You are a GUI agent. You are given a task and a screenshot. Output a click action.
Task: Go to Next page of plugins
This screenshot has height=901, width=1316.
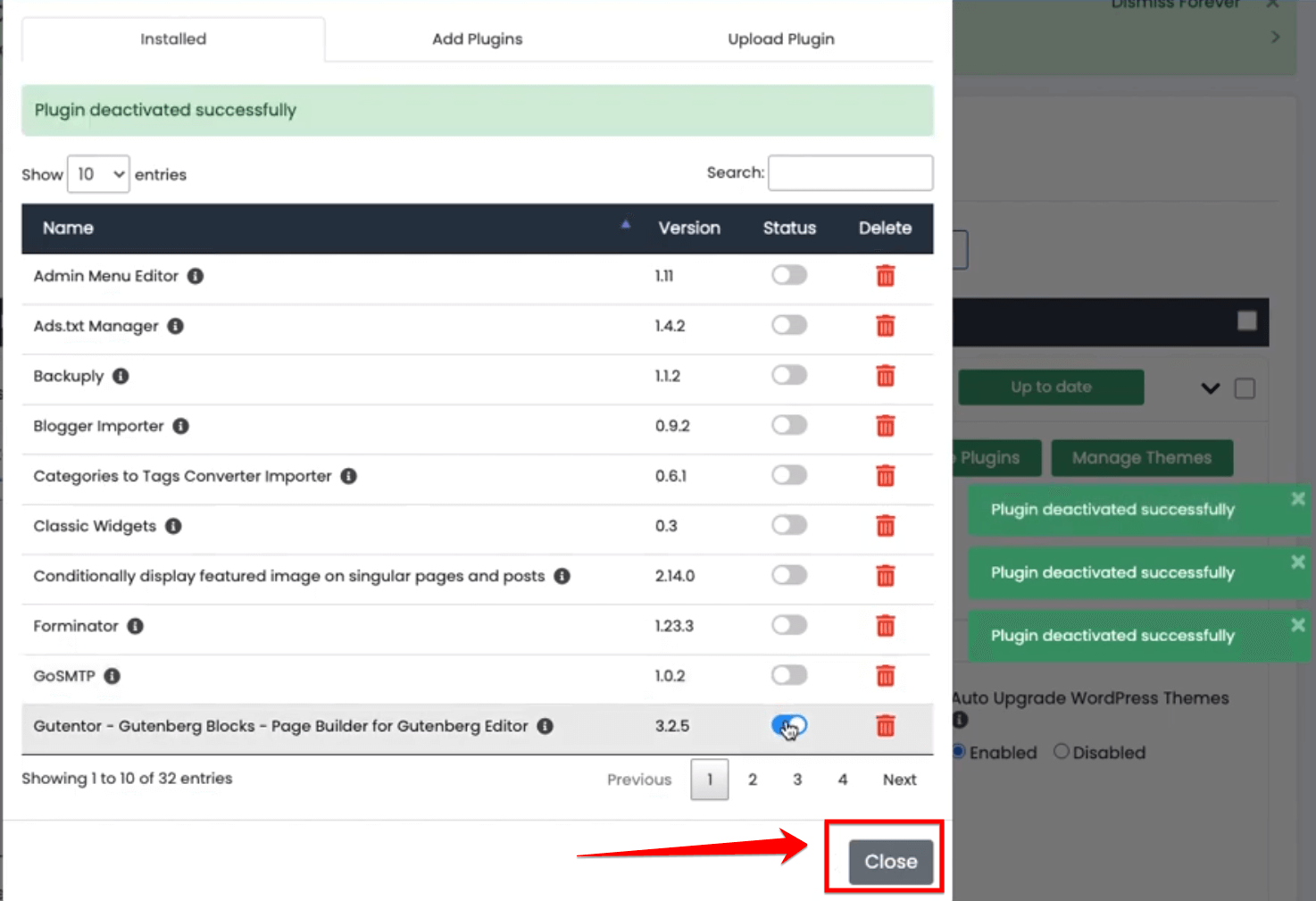[x=900, y=780]
